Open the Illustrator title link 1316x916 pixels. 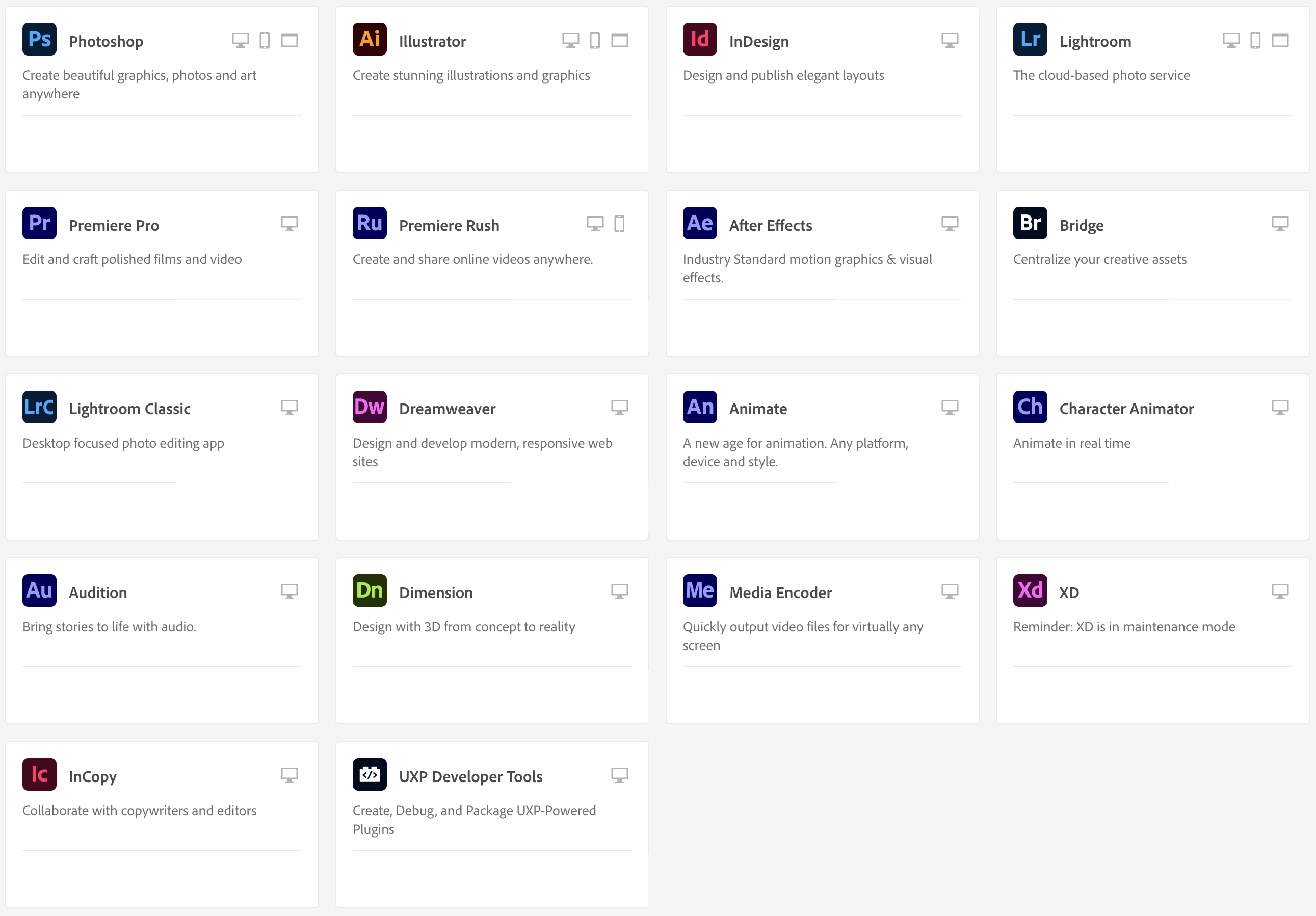[x=433, y=41]
